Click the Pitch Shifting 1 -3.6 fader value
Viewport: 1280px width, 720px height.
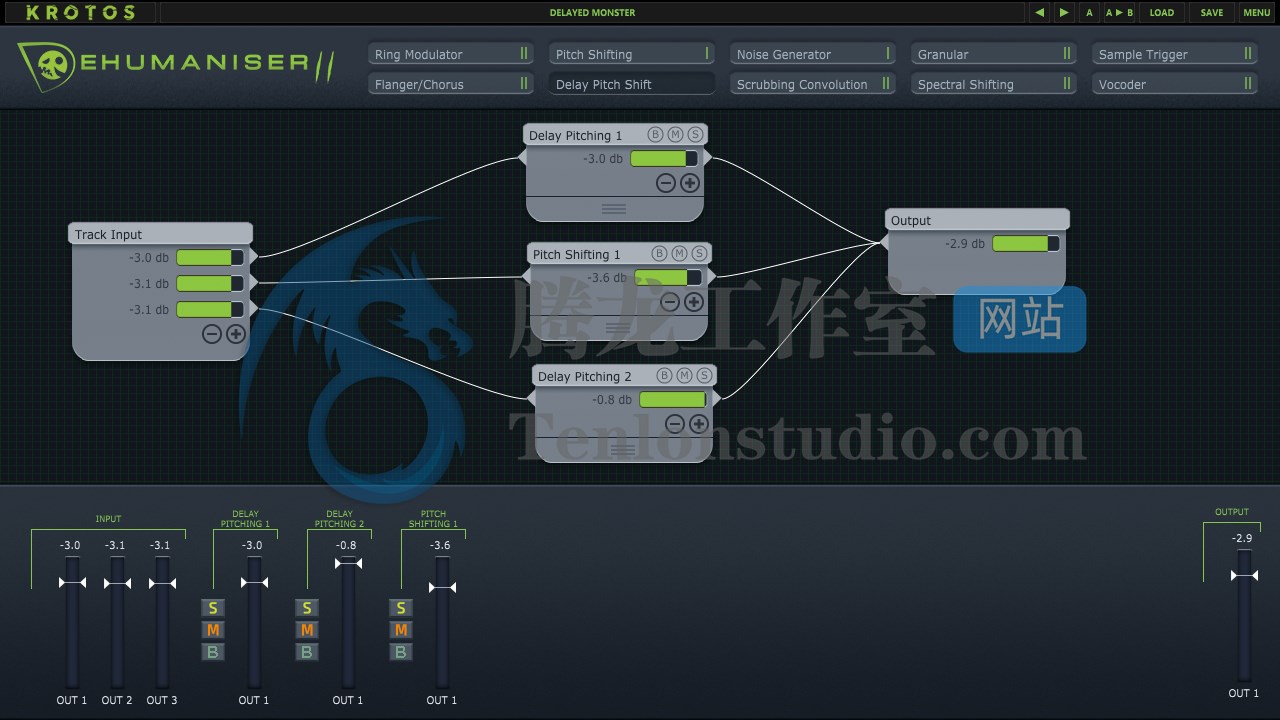click(x=440, y=545)
